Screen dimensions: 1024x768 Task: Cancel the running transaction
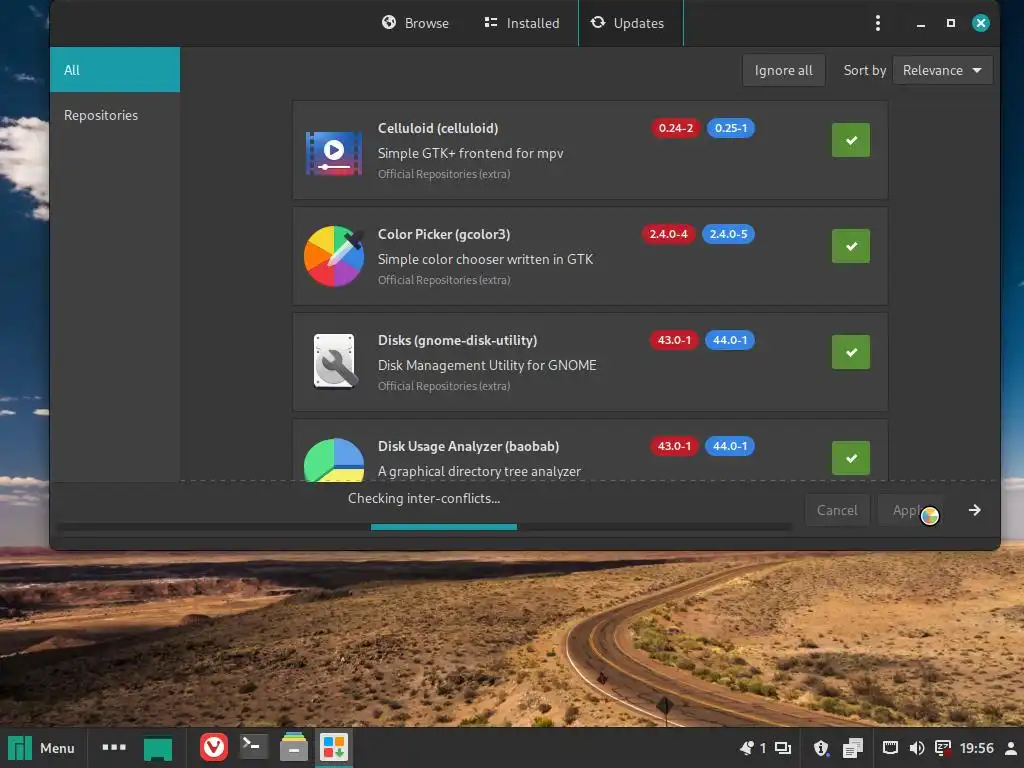837,510
